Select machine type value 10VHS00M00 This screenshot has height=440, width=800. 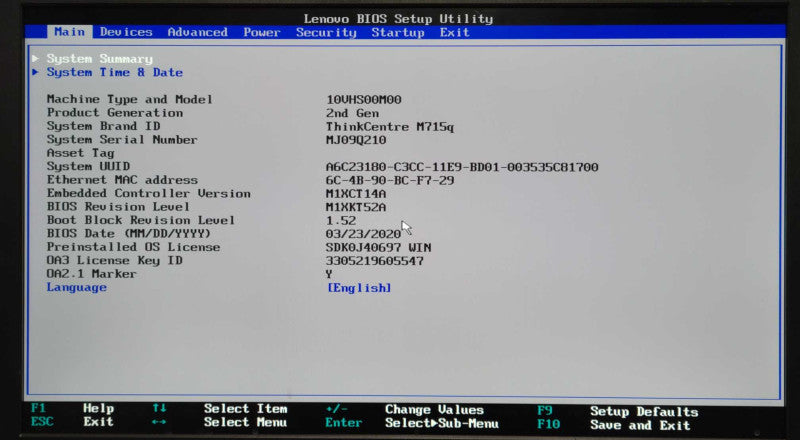[x=364, y=100]
